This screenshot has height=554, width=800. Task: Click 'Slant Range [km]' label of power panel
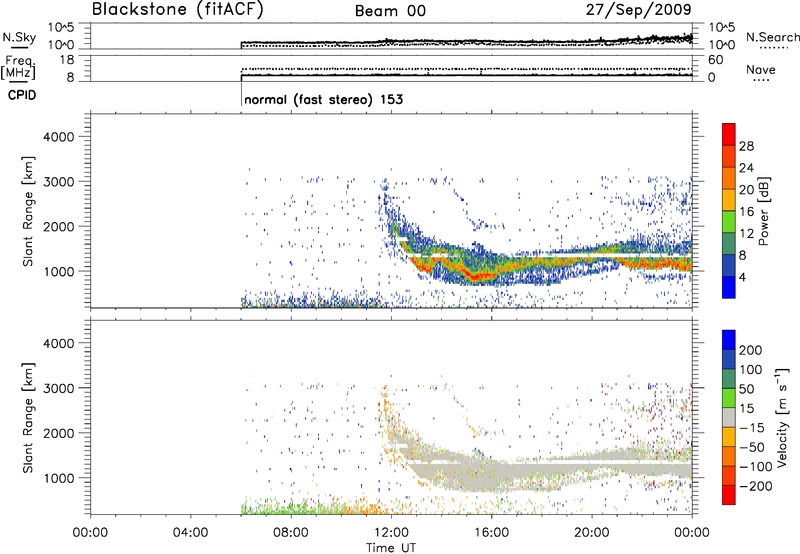tap(28, 211)
